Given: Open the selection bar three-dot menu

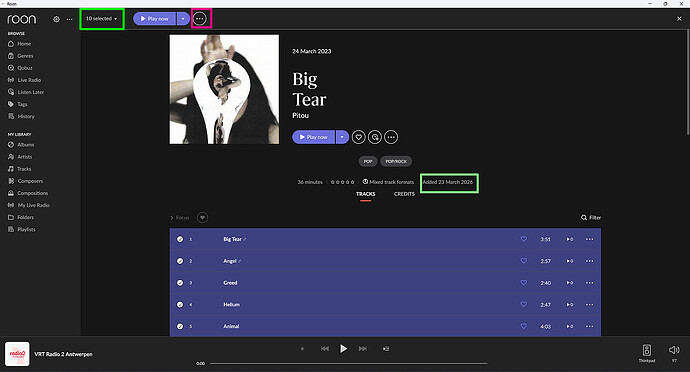Looking at the screenshot, I should (200, 18).
